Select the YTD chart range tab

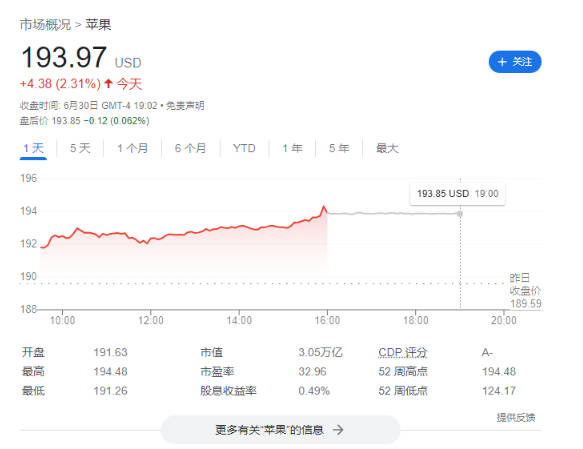tap(244, 148)
